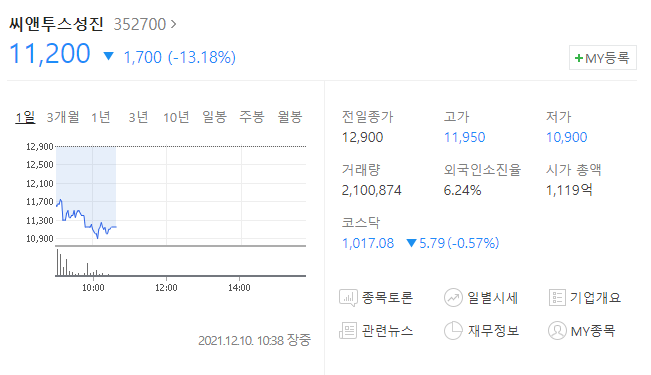Screen dimensions: 651x375
Task: Click the timestamp 2021.12.10. 10:38 장중
Action: pyautogui.click(x=255, y=341)
